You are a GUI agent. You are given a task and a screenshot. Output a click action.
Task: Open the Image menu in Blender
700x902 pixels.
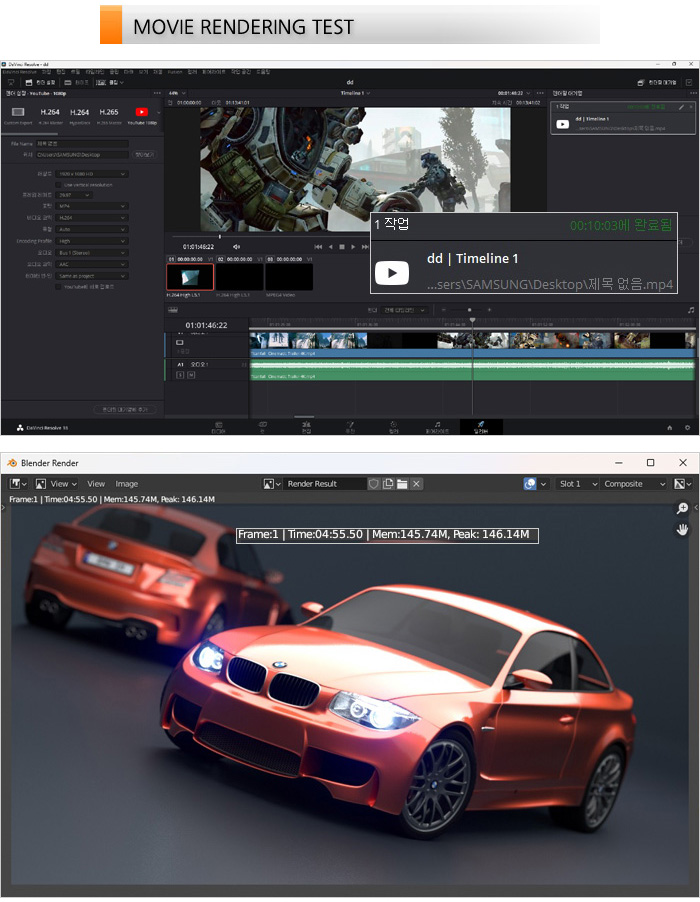[127, 484]
